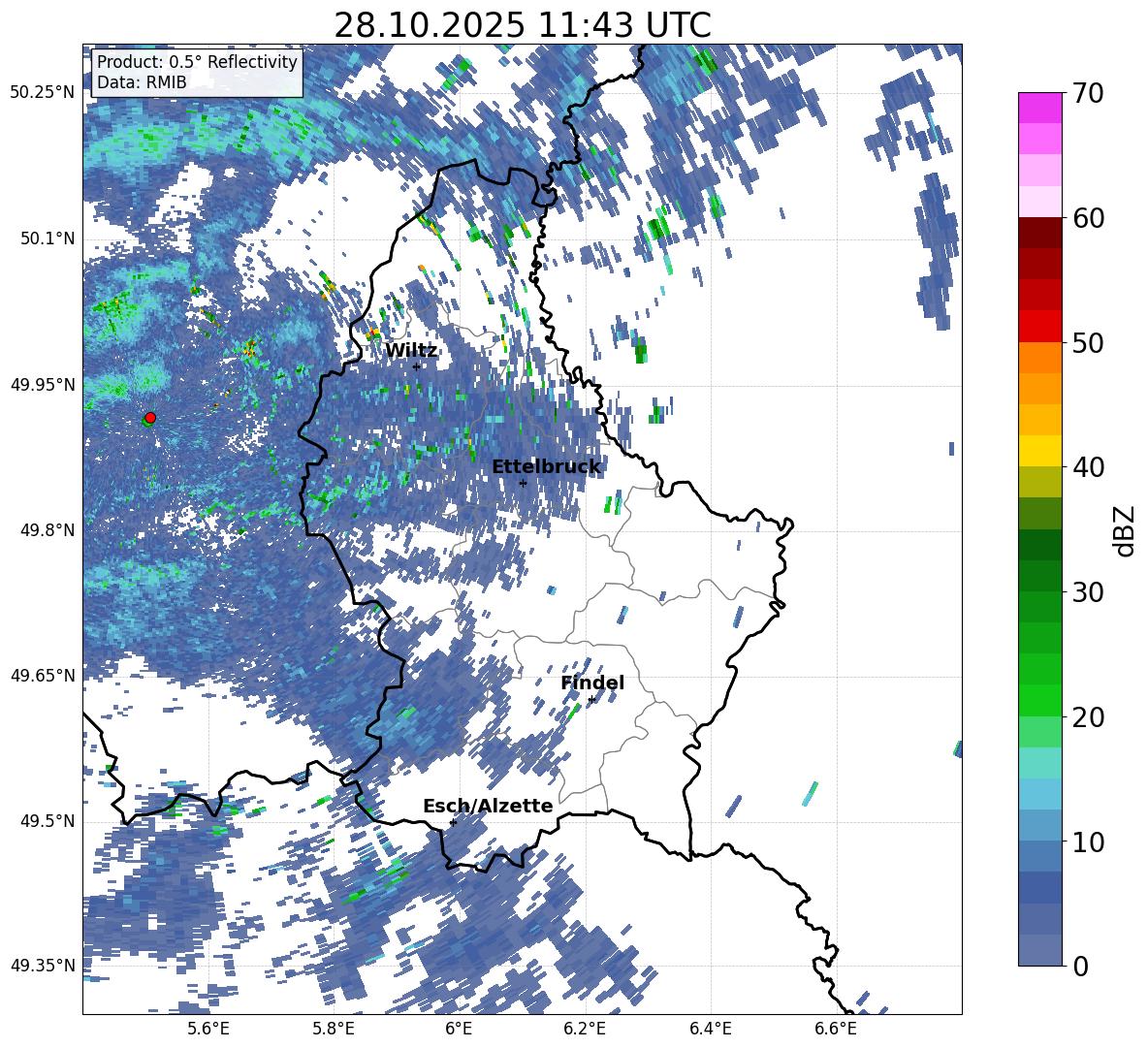The width and height of the screenshot is (1148, 1048).
Task: Click the bright red swatch just above 50 dBZ
Action: click(1039, 327)
